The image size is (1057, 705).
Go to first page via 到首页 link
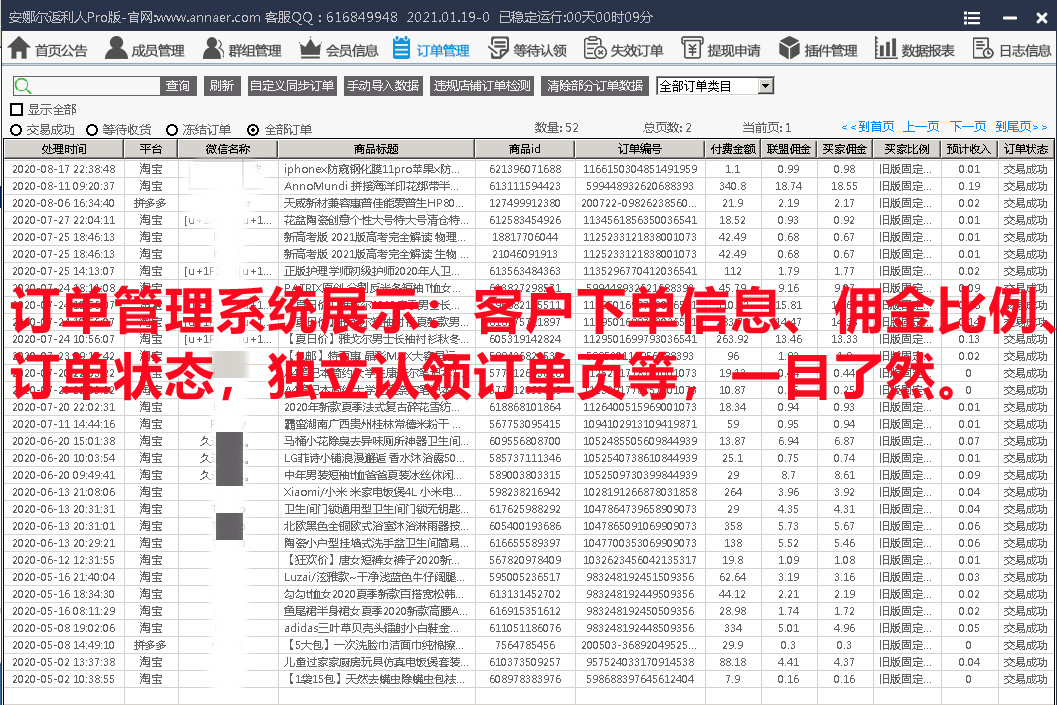868,127
